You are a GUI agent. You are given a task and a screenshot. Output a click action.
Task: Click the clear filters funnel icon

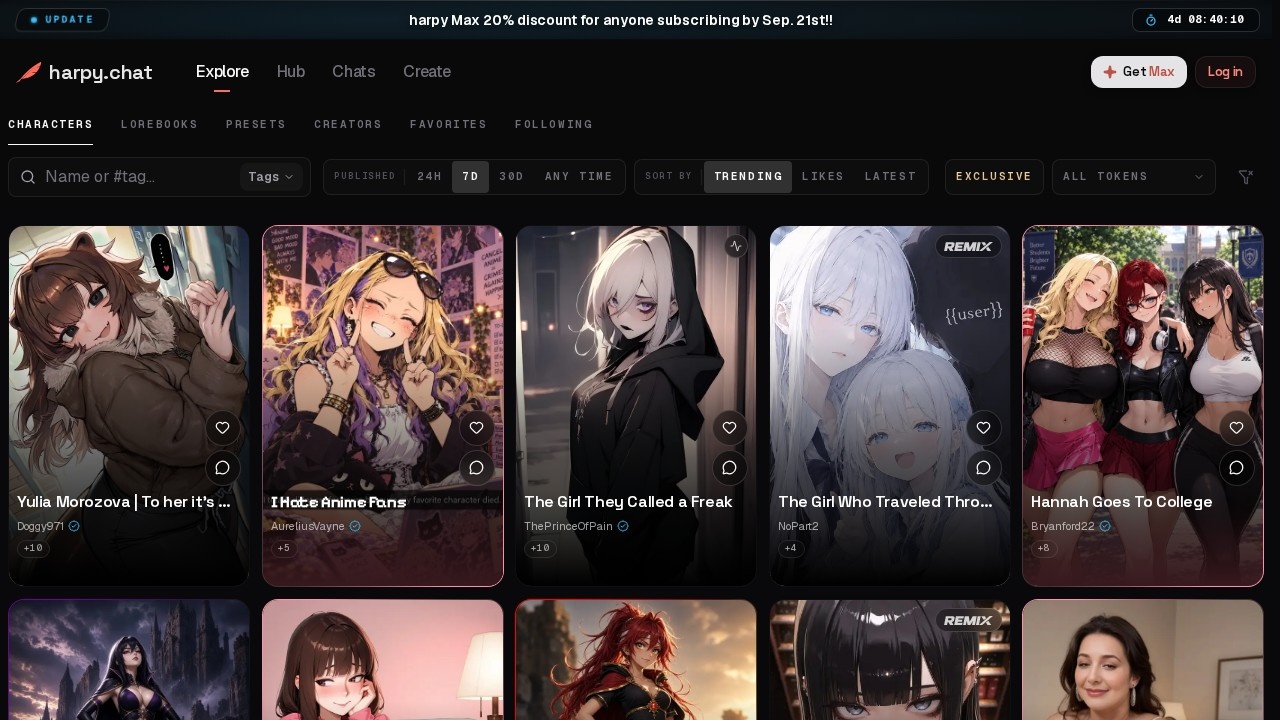pyautogui.click(x=1245, y=177)
